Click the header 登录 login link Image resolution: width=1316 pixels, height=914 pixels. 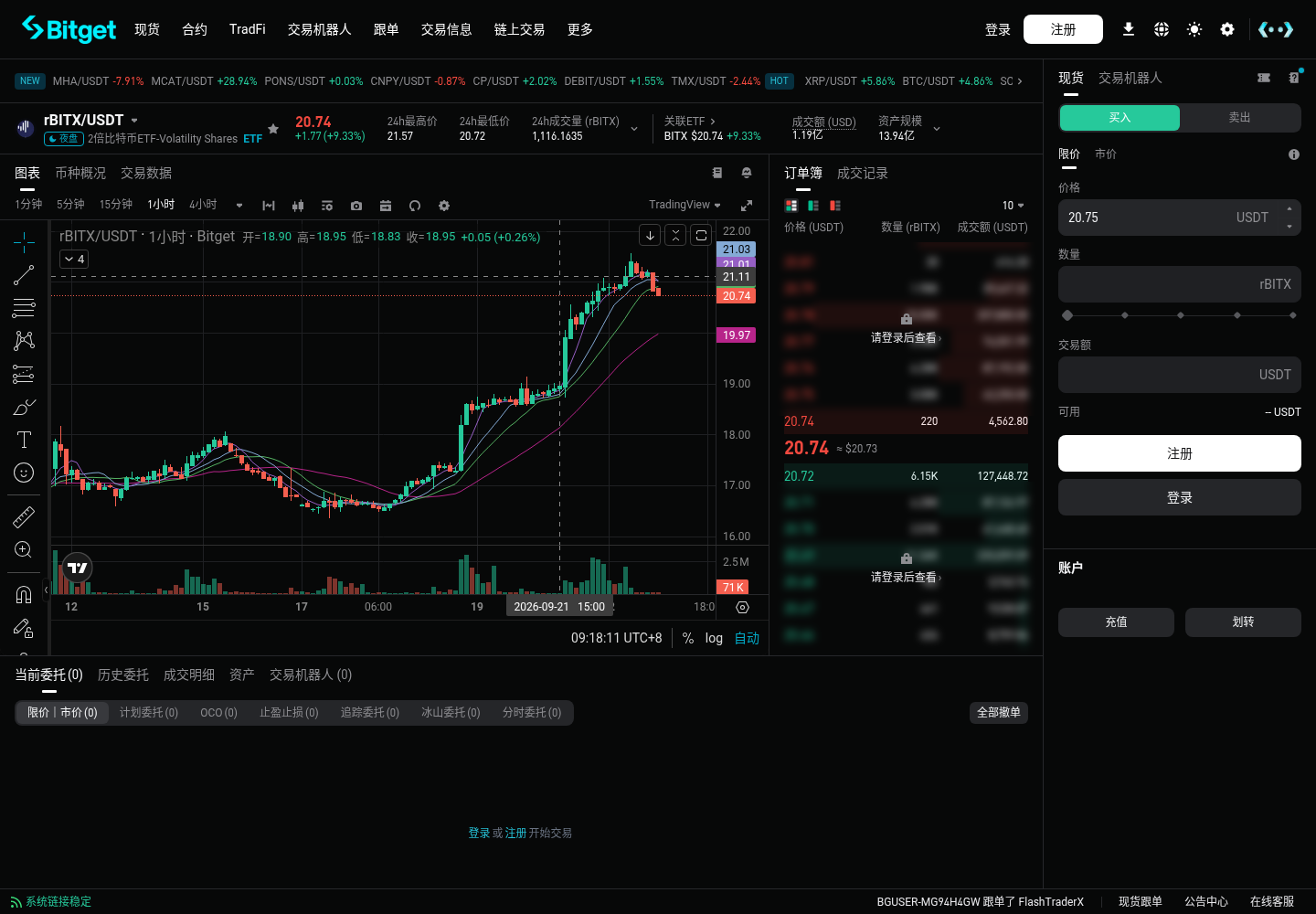[998, 29]
